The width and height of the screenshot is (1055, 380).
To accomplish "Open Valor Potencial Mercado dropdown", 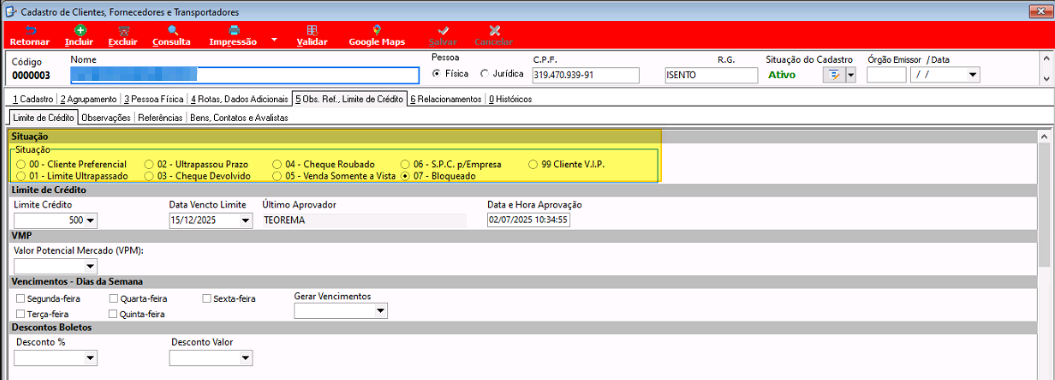I will [x=91, y=266].
